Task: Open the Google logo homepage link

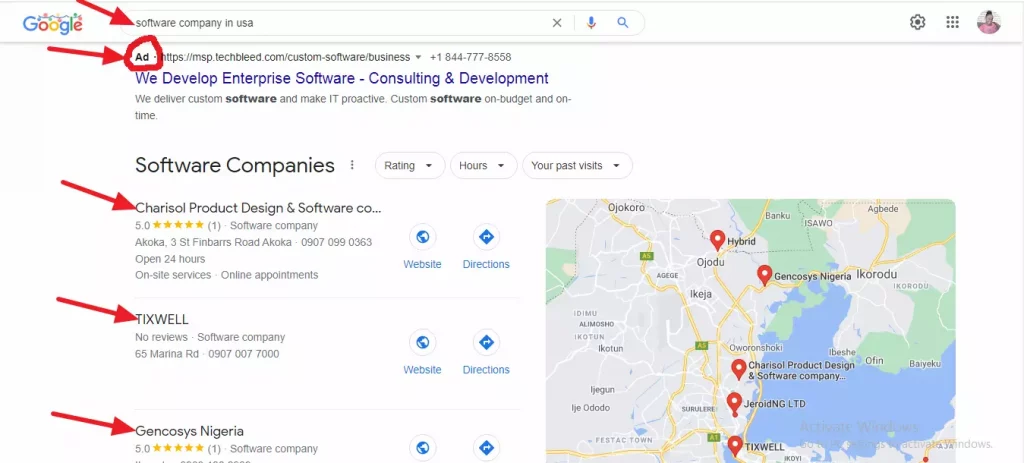Action: [x=52, y=24]
